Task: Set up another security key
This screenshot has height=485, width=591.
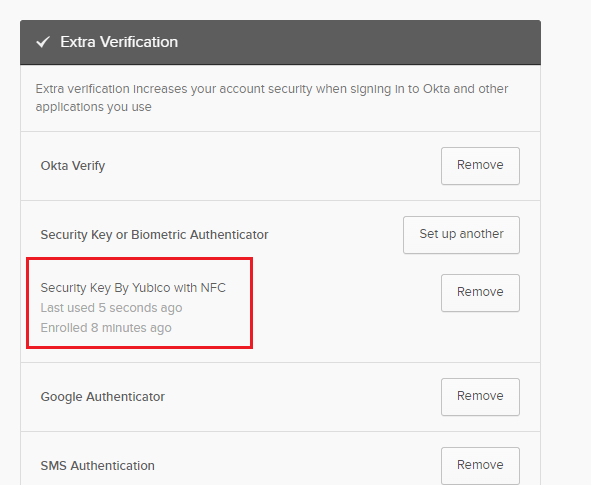Action: coord(461,235)
